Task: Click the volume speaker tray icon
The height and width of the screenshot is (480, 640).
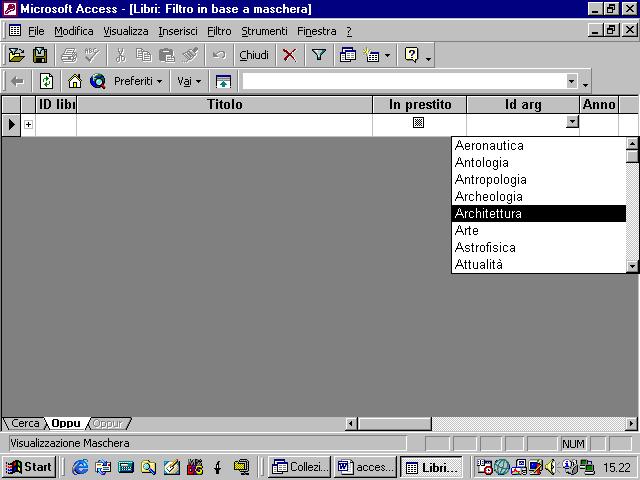Action: point(550,467)
